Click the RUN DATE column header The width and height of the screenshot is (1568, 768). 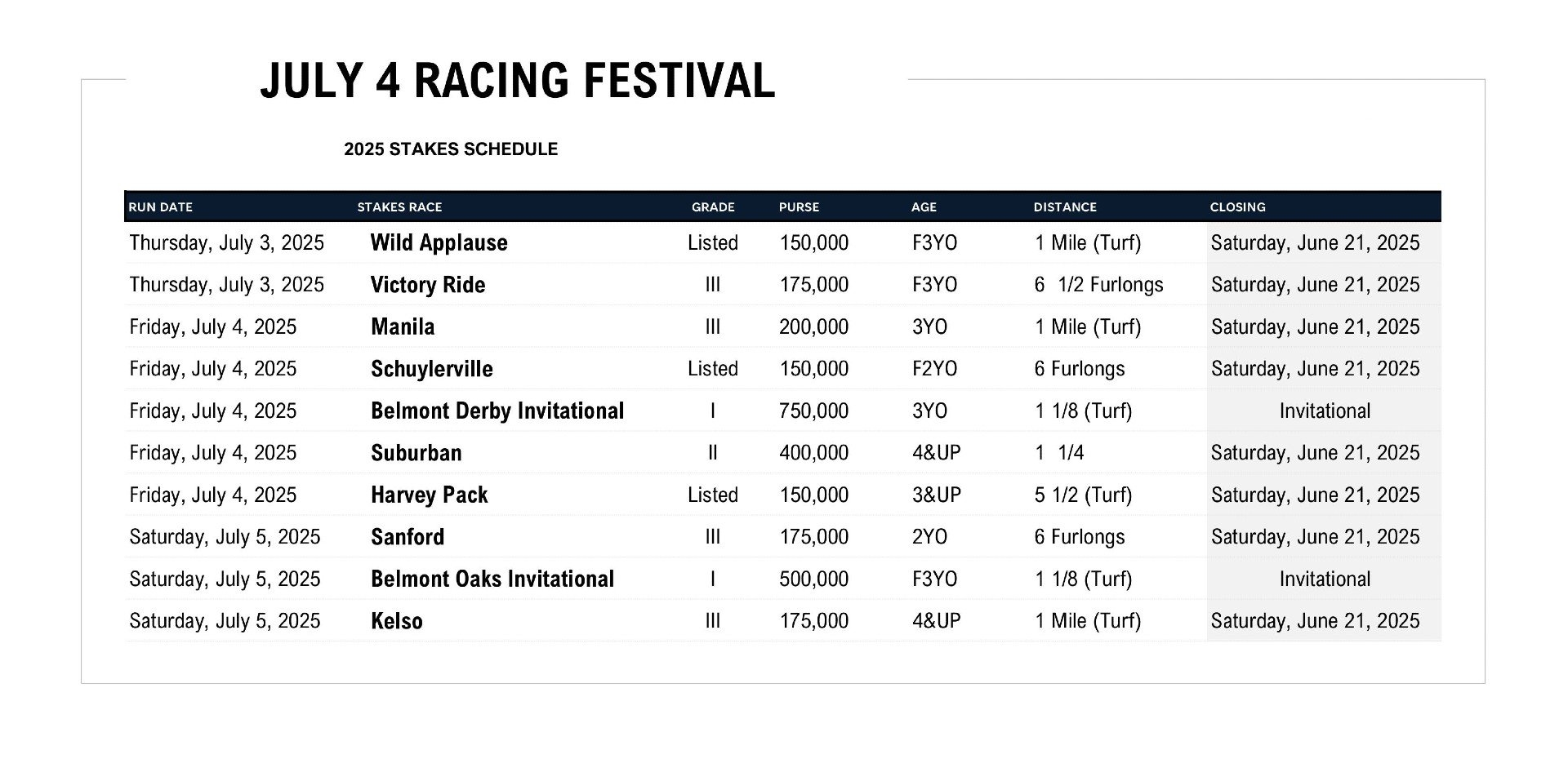click(160, 207)
